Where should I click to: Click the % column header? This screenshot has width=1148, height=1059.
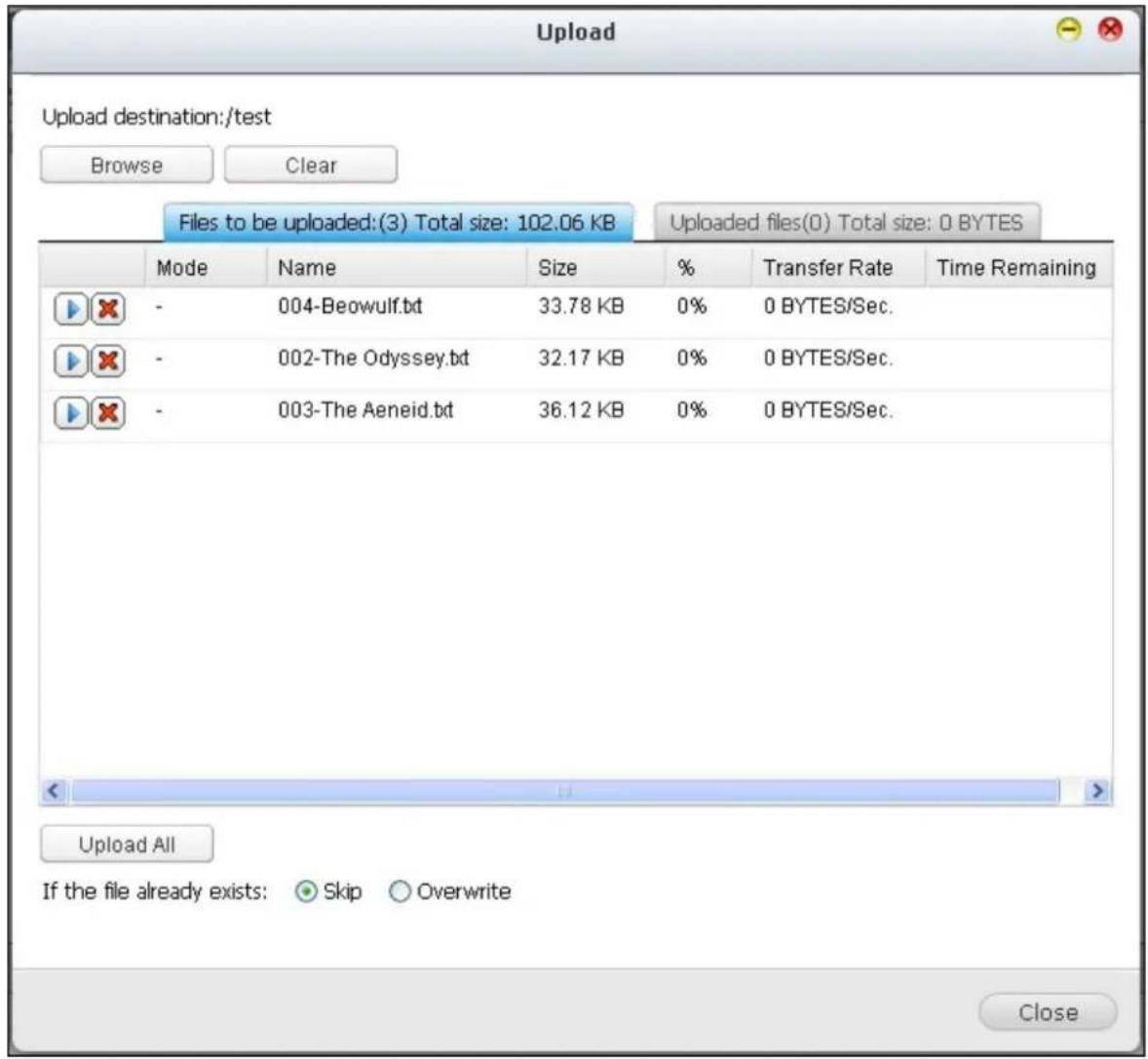[x=708, y=268]
